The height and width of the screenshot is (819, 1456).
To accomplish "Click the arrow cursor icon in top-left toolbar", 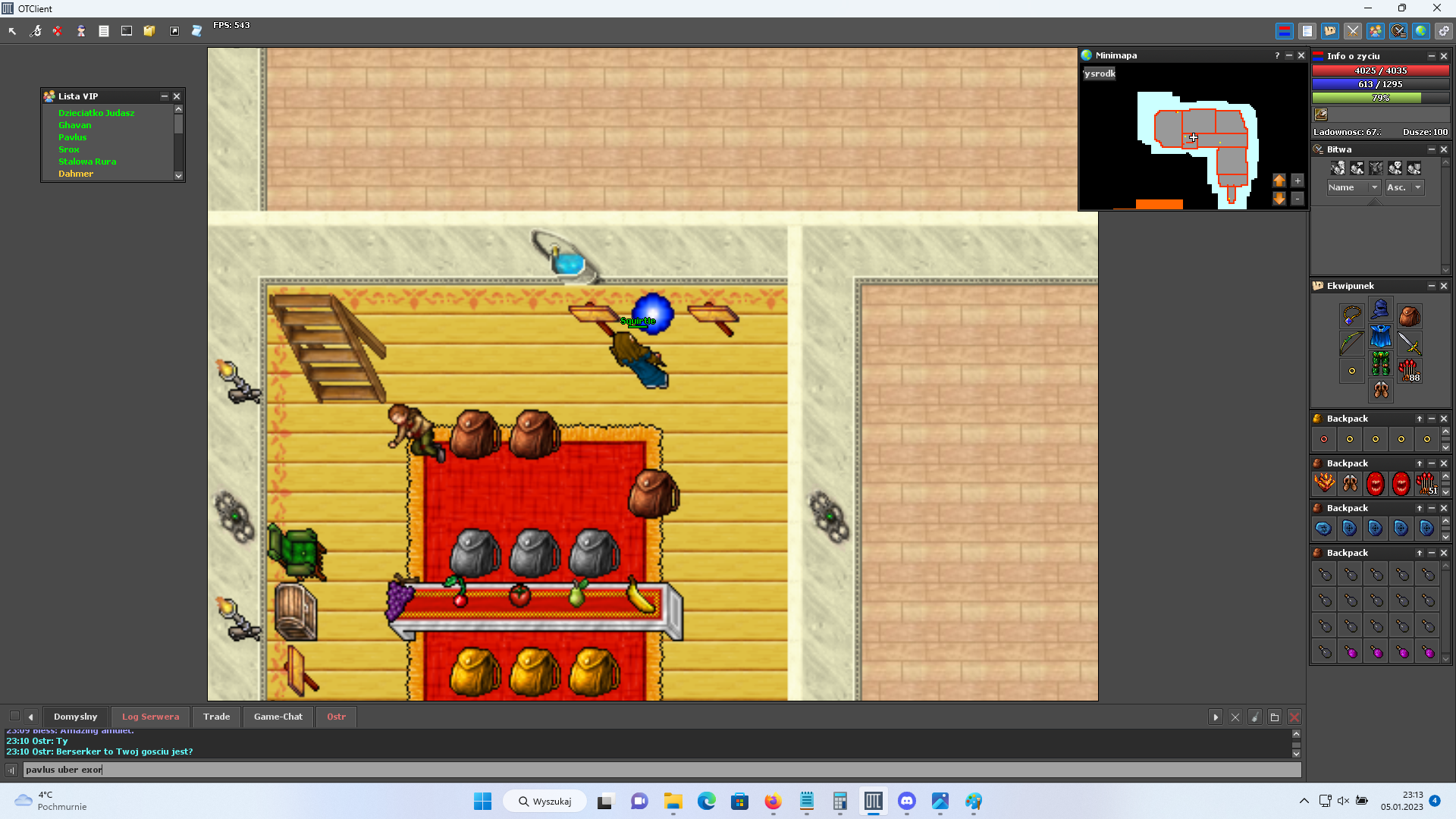I will [x=12, y=31].
